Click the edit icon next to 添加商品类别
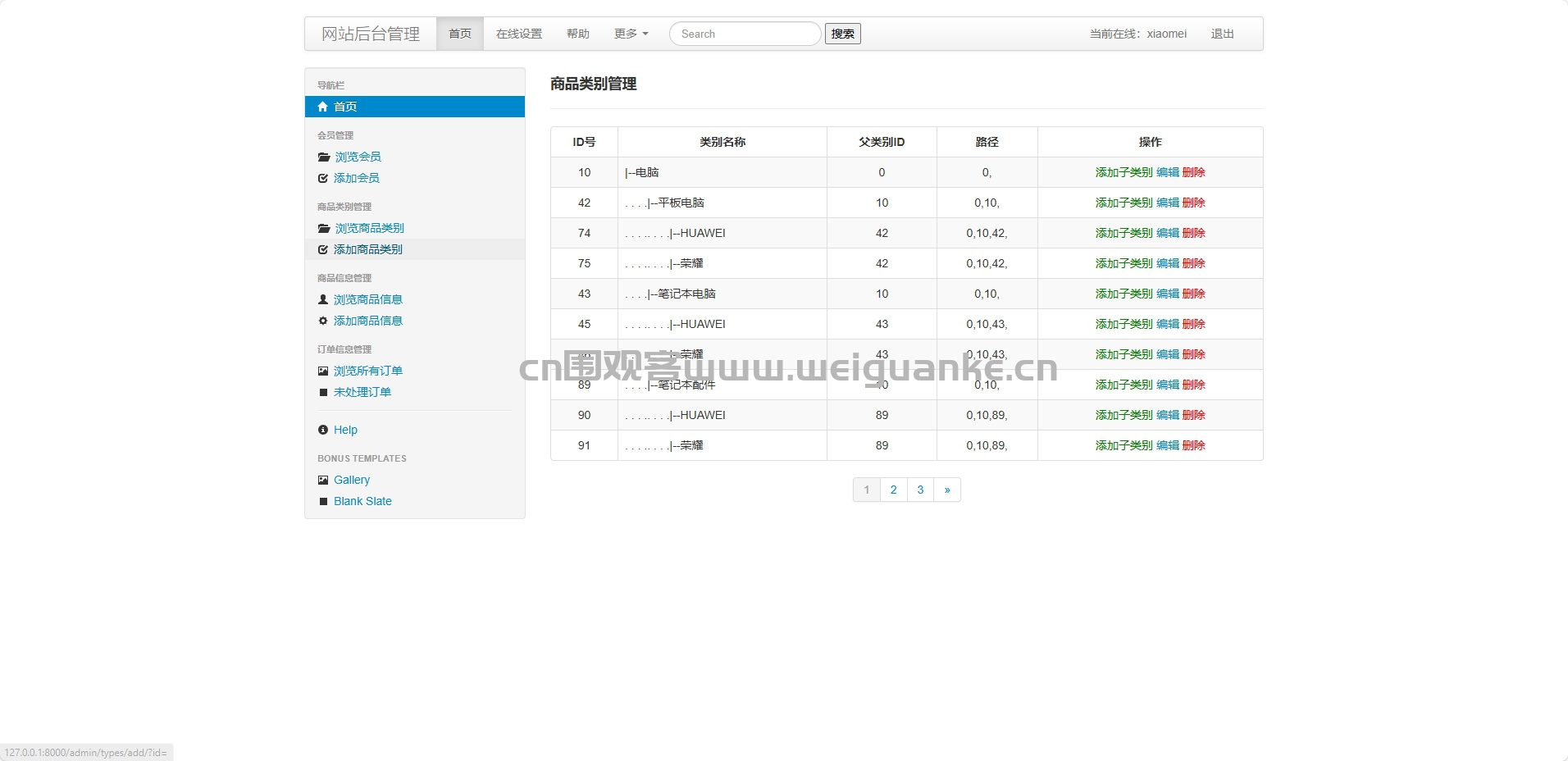Image resolution: width=1568 pixels, height=761 pixels. click(323, 249)
